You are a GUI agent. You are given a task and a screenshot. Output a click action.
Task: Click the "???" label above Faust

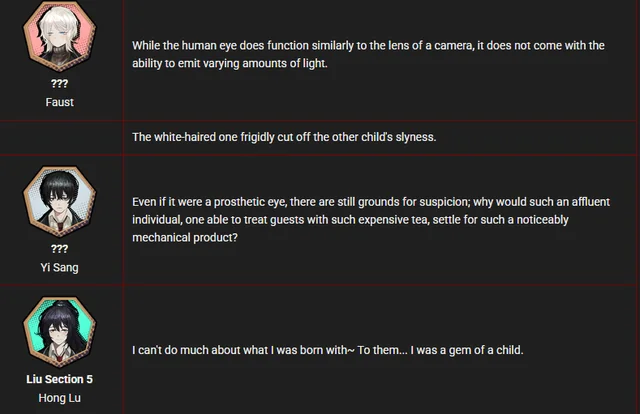[x=59, y=84]
